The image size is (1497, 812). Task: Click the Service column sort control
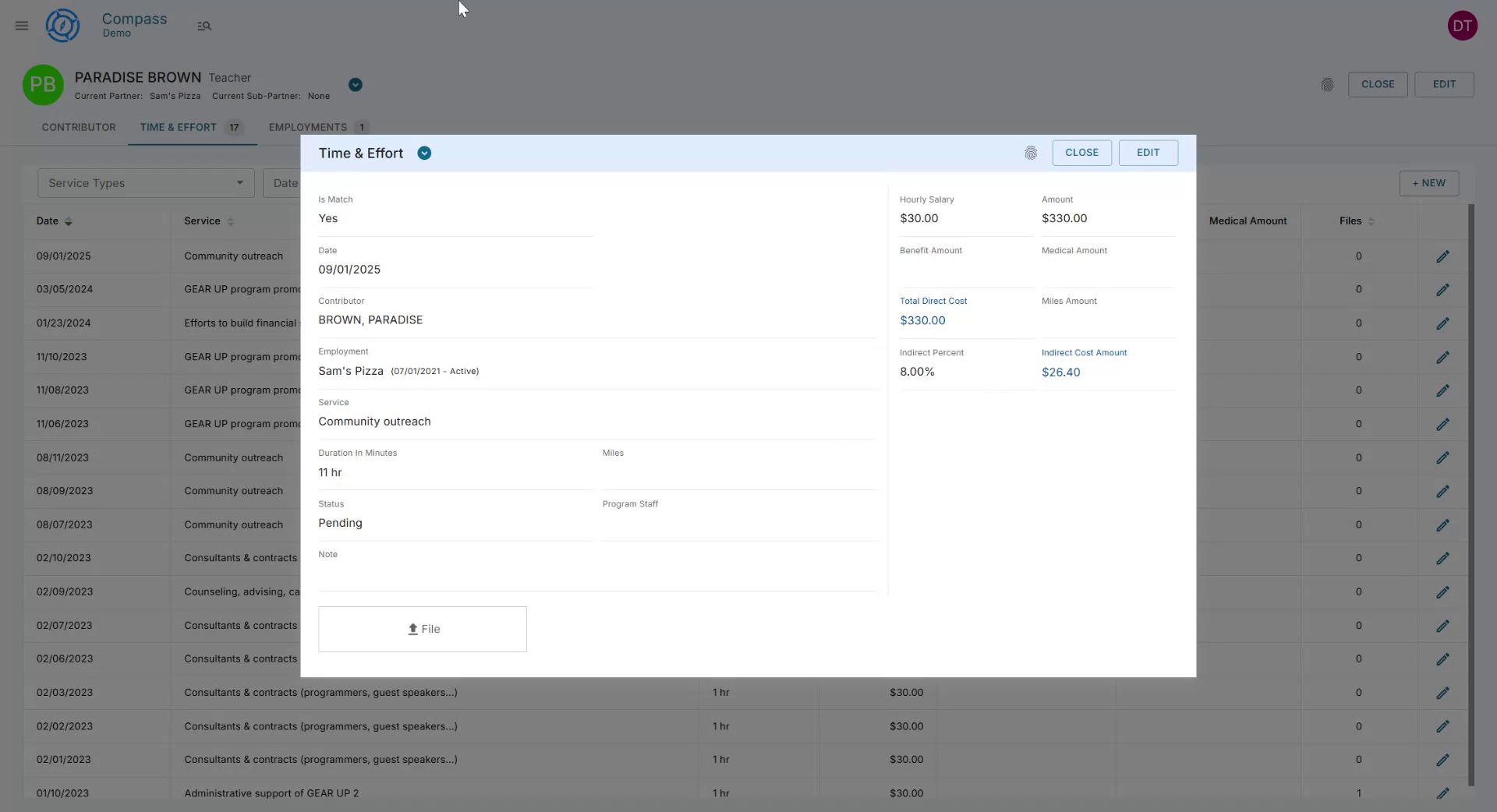coord(231,221)
